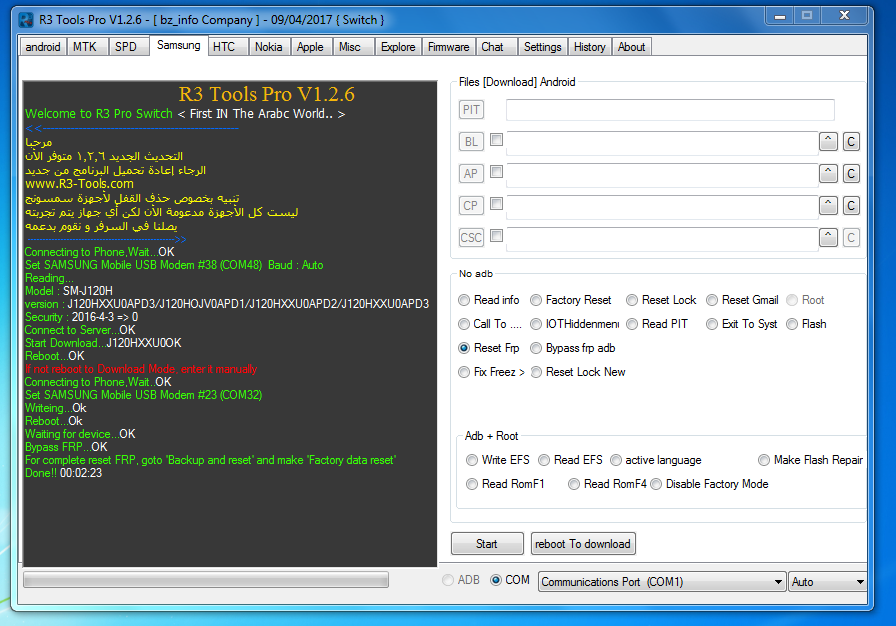Click the CSC file button
The height and width of the screenshot is (626, 896).
(471, 238)
